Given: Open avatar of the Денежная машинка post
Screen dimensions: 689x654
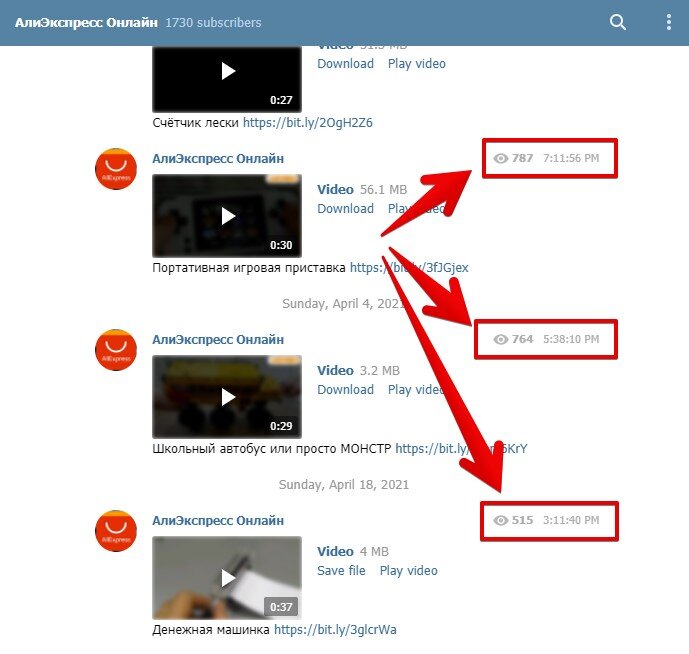Looking at the screenshot, I should coord(116,531).
